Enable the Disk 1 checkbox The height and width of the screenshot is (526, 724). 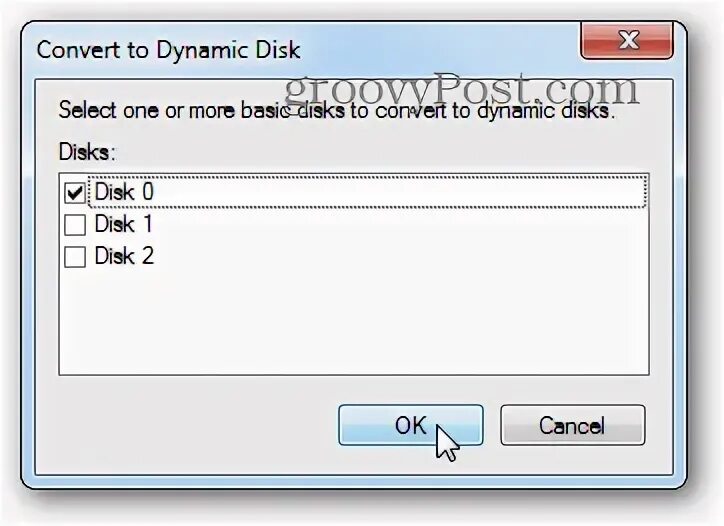point(75,225)
